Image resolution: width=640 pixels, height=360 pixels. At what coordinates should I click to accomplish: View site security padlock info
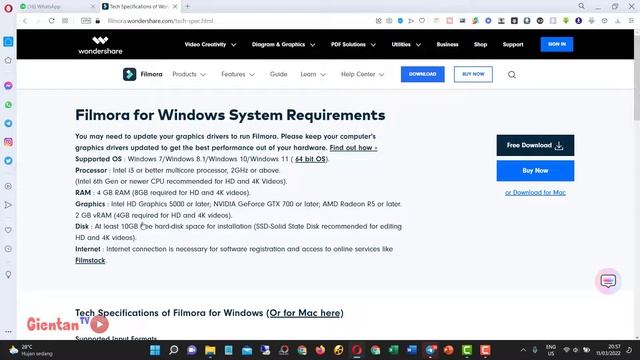98,21
